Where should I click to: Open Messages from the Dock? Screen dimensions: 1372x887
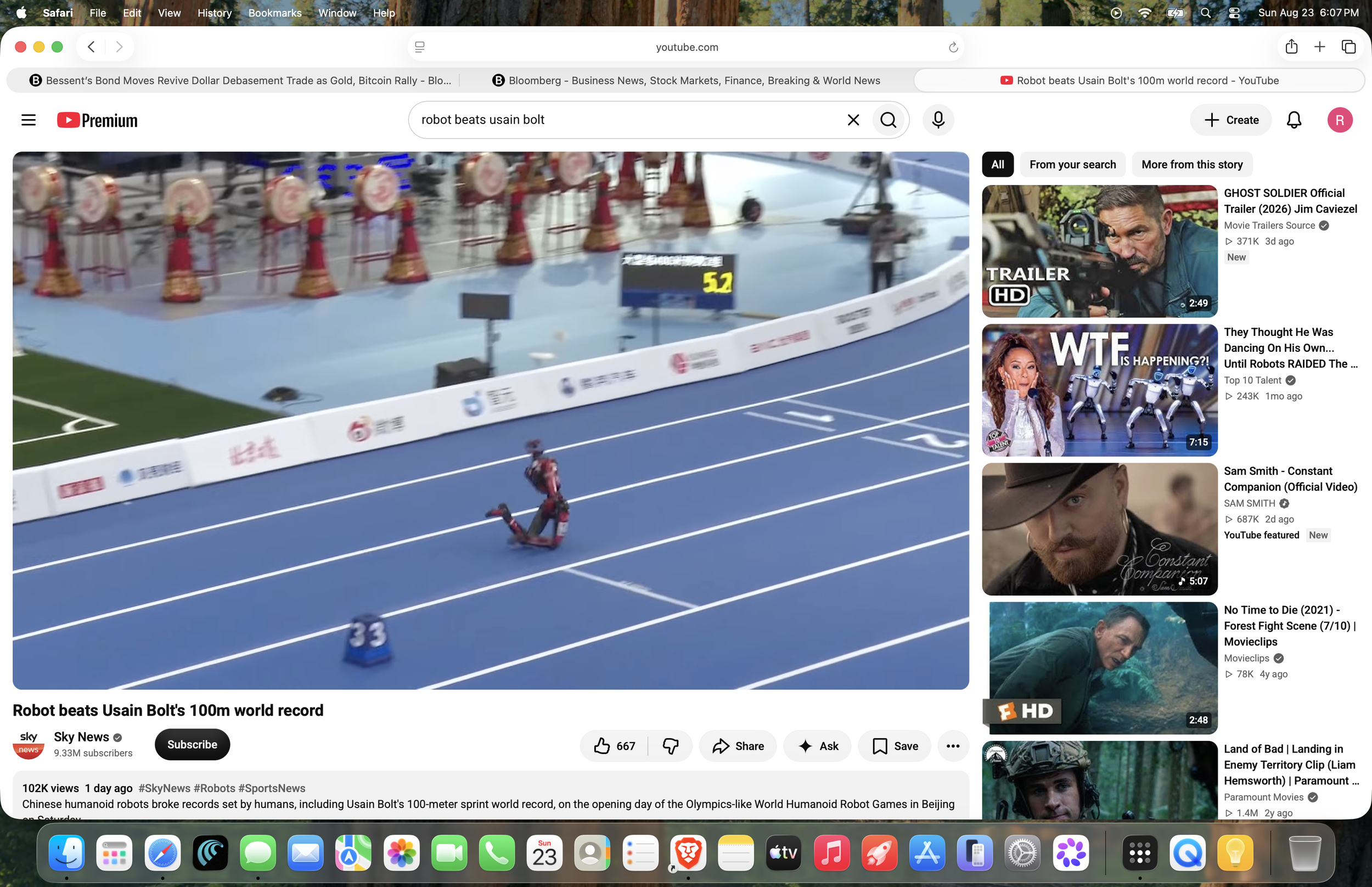258,853
